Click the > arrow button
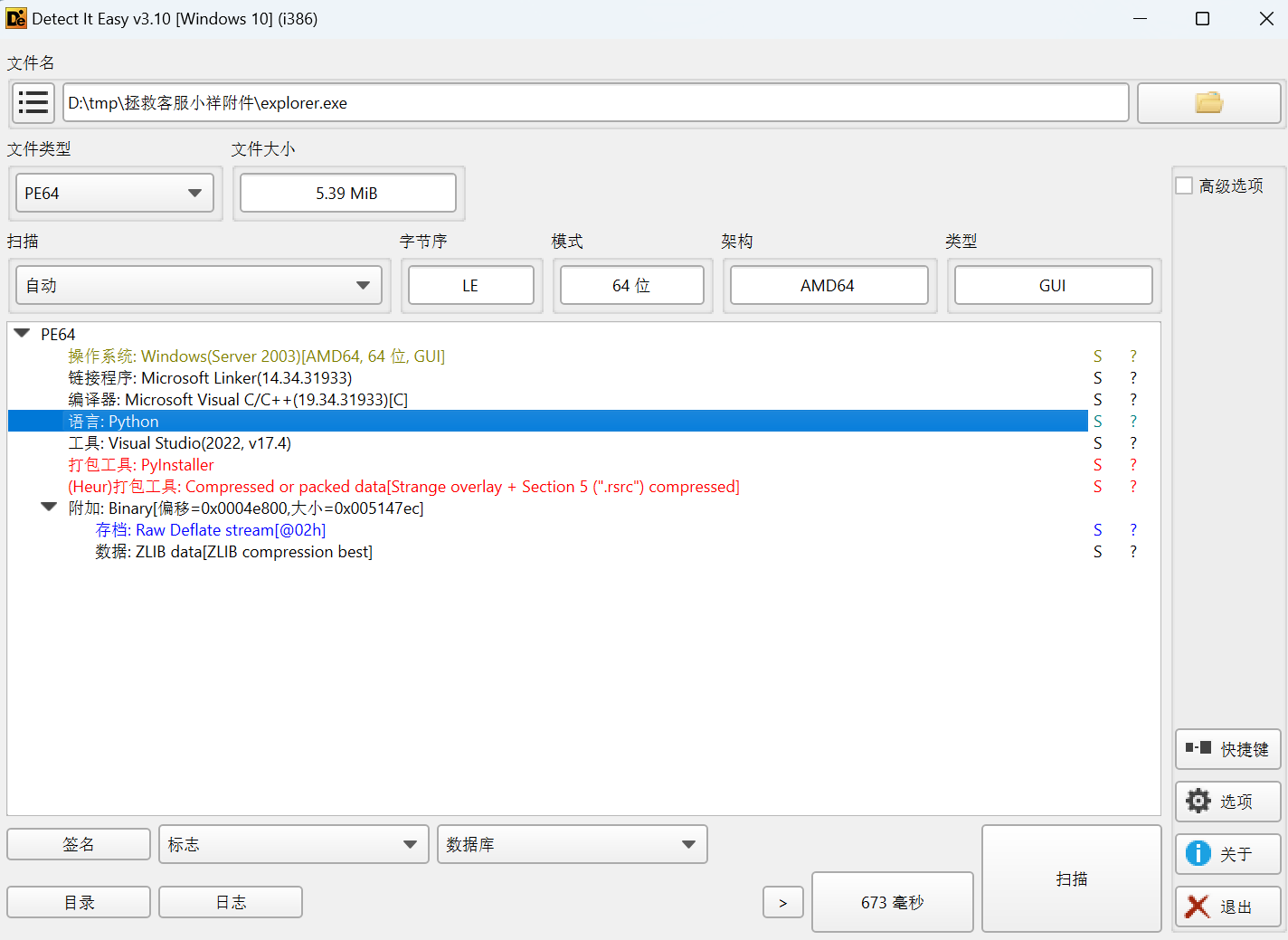Screen dimensions: 1288x940 point(783,902)
